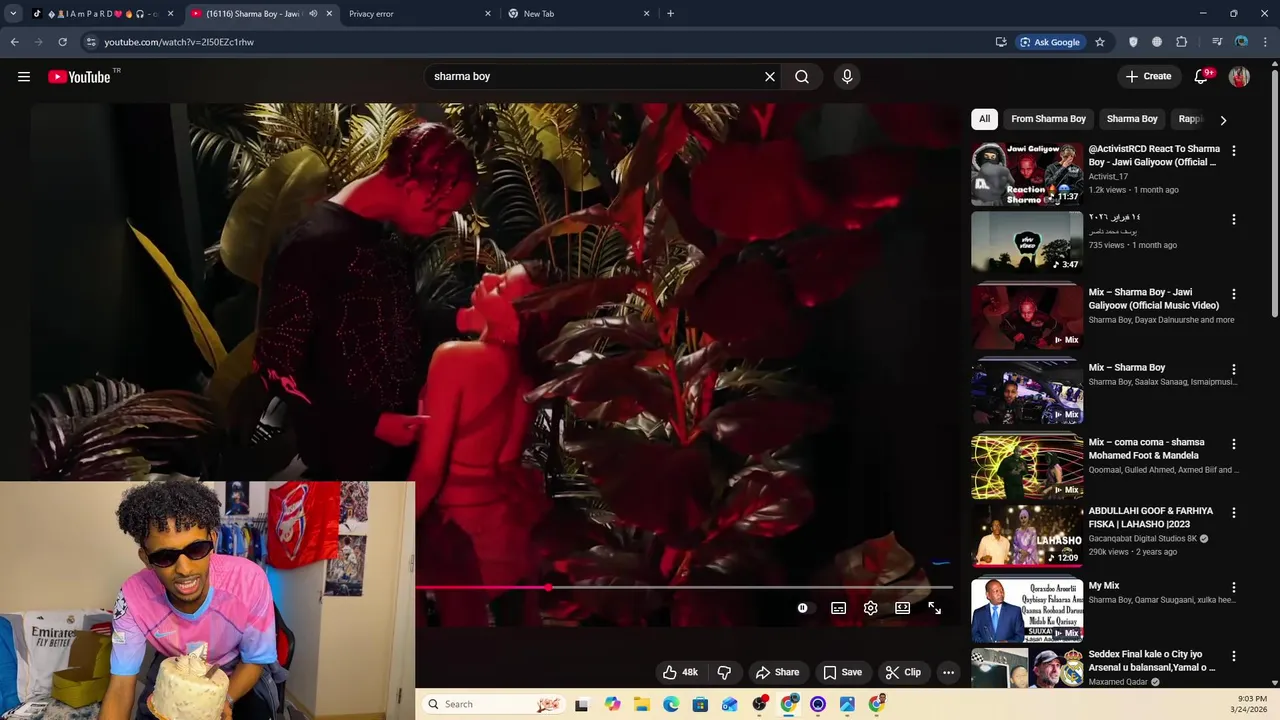The width and height of the screenshot is (1280, 720).
Task: Mute the Sharma Boy tab audio icon
Action: (x=313, y=14)
